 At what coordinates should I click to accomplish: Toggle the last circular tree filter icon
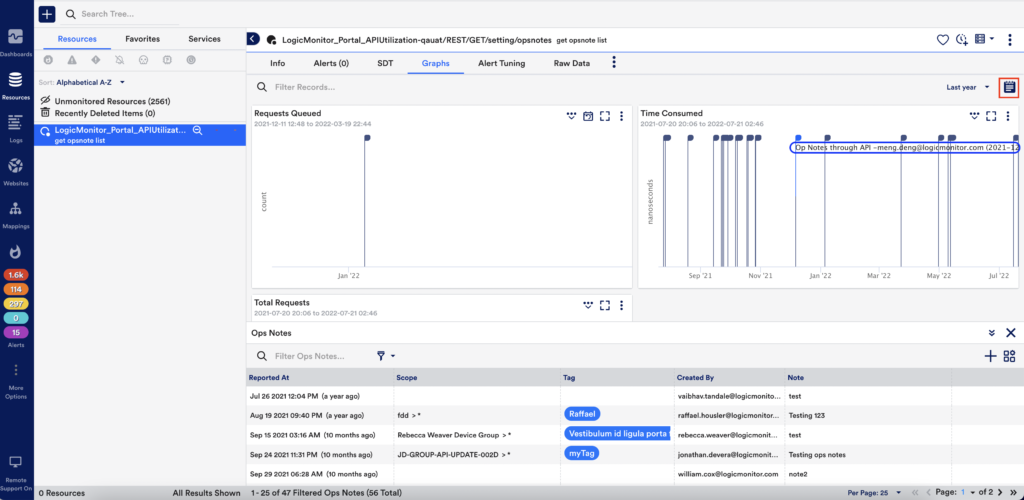(x=191, y=59)
